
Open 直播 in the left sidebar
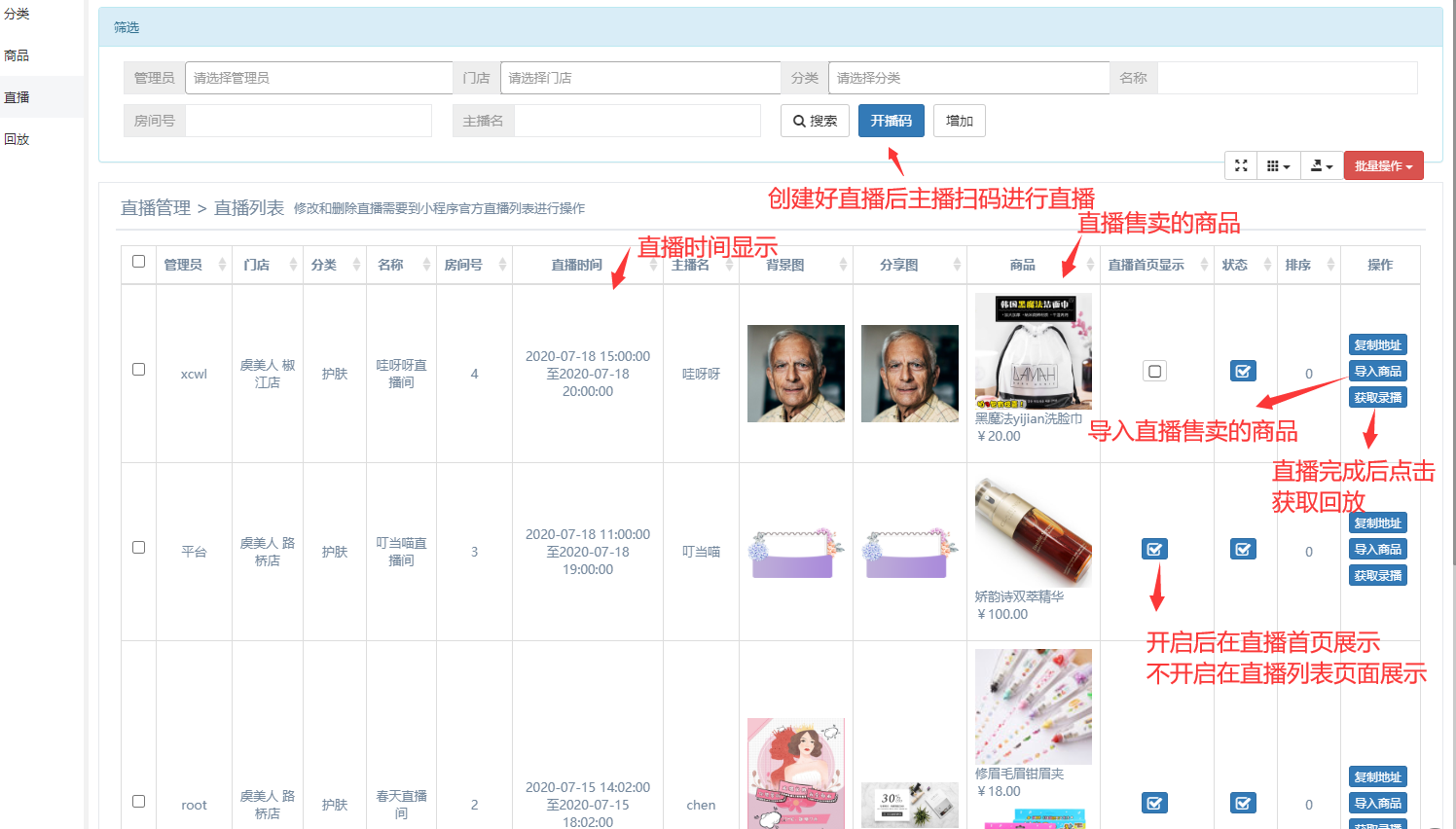[x=17, y=97]
